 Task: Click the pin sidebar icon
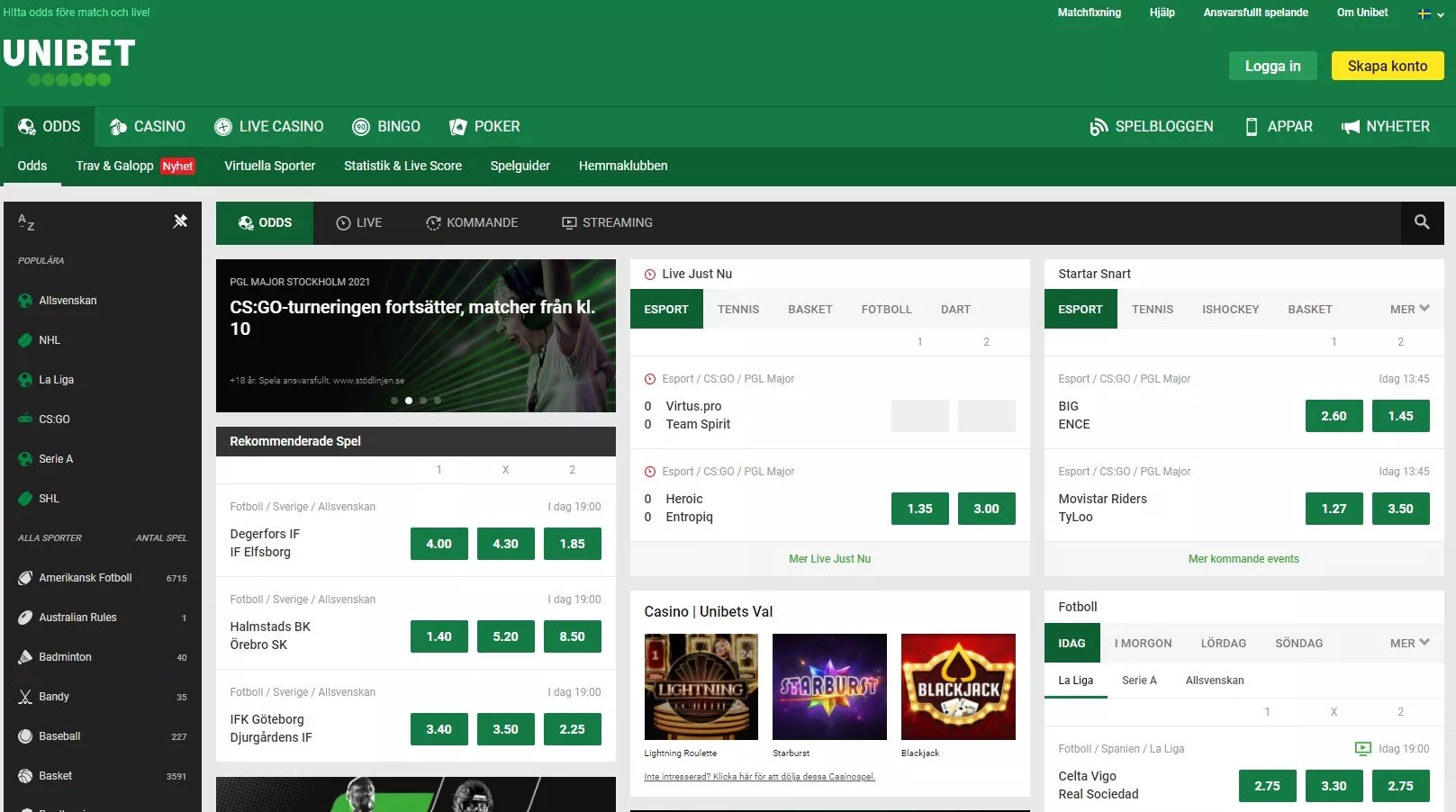point(180,221)
